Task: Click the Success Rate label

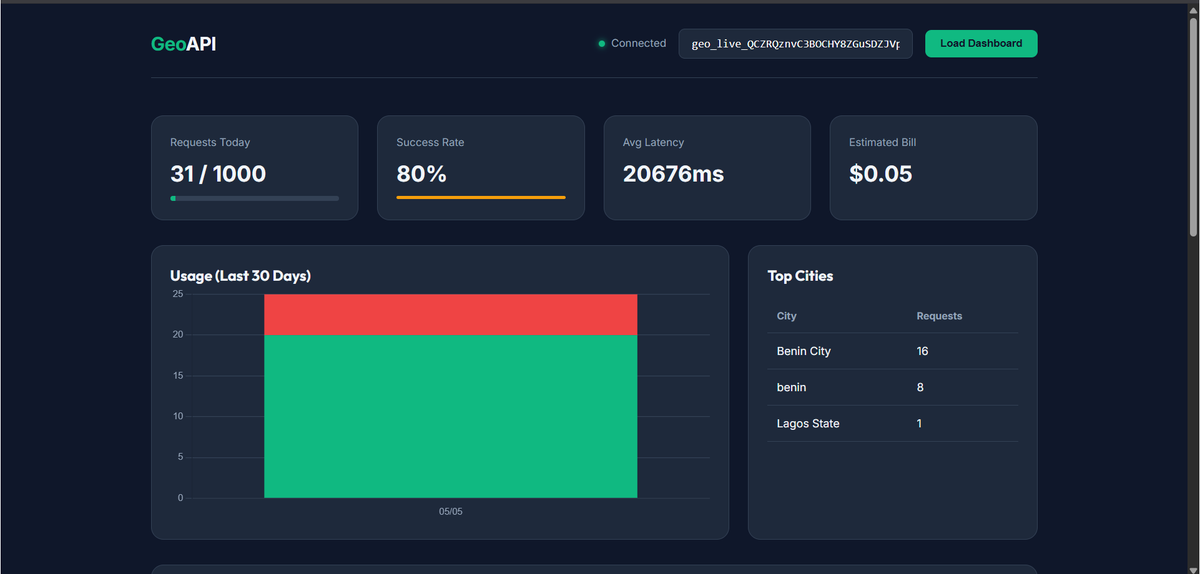Action: (x=430, y=142)
